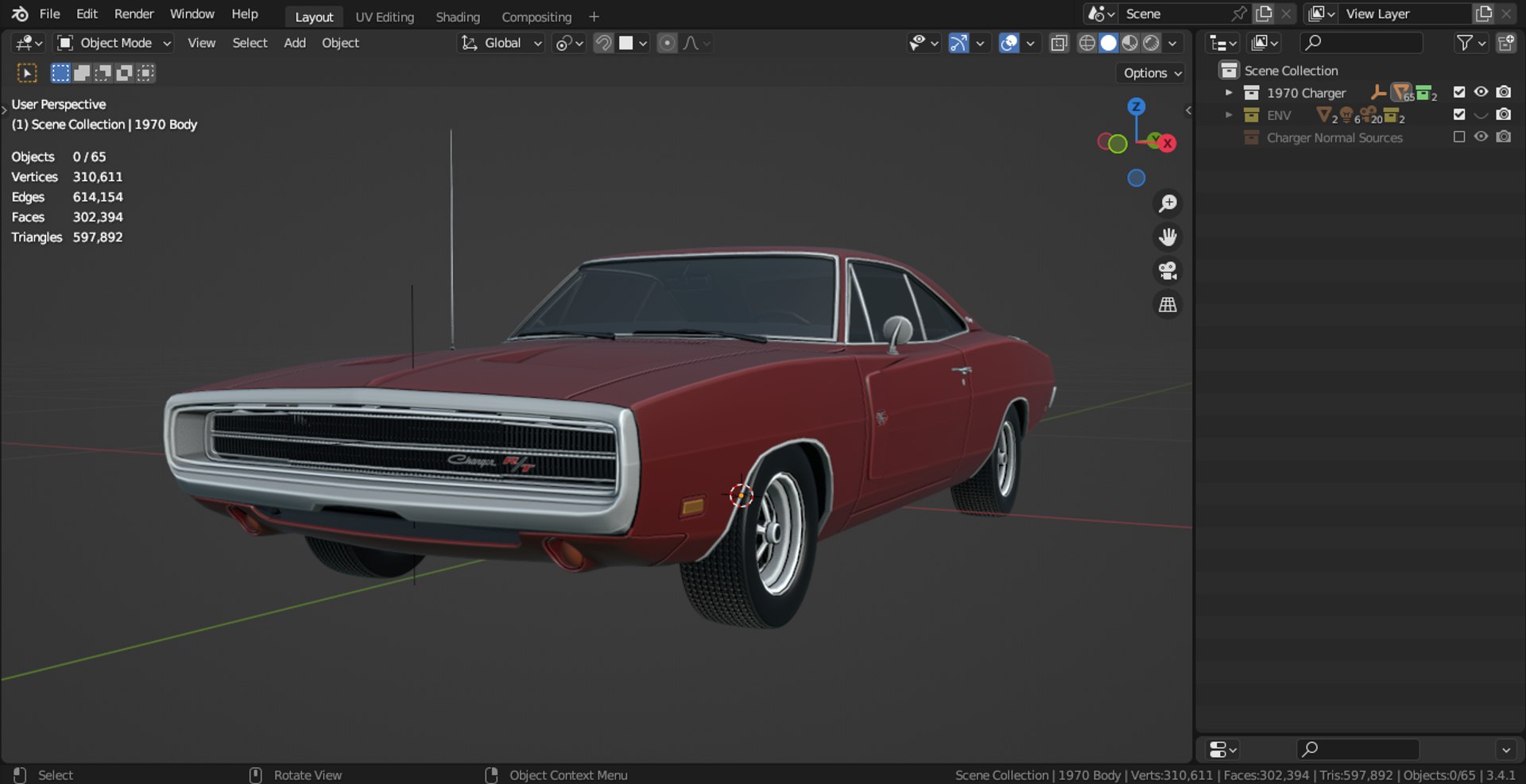Select wireframe viewport shading
The image size is (1526, 784).
pyautogui.click(x=1086, y=43)
